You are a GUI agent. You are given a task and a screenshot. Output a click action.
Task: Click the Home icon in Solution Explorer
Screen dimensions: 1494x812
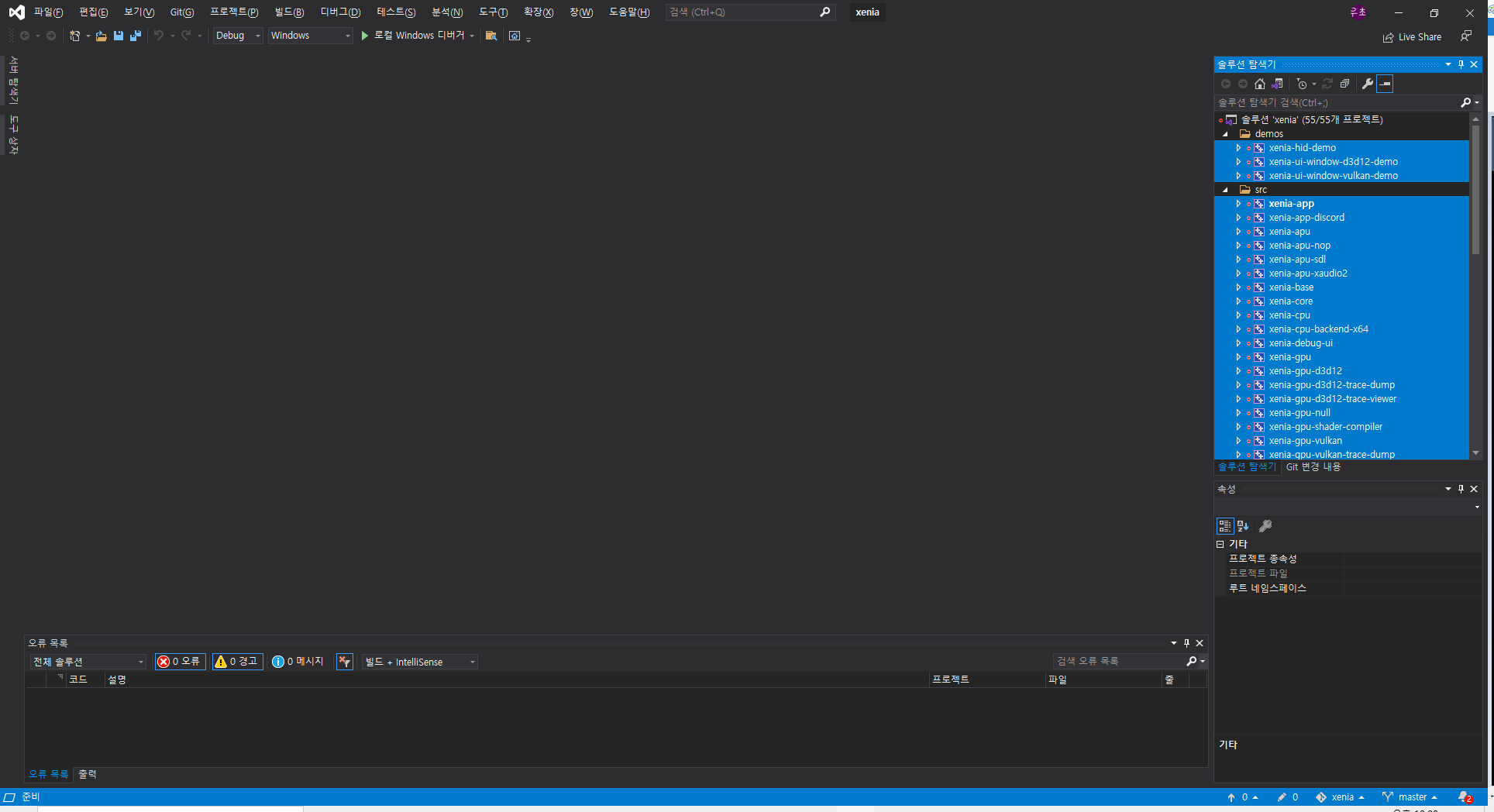[x=1260, y=84]
